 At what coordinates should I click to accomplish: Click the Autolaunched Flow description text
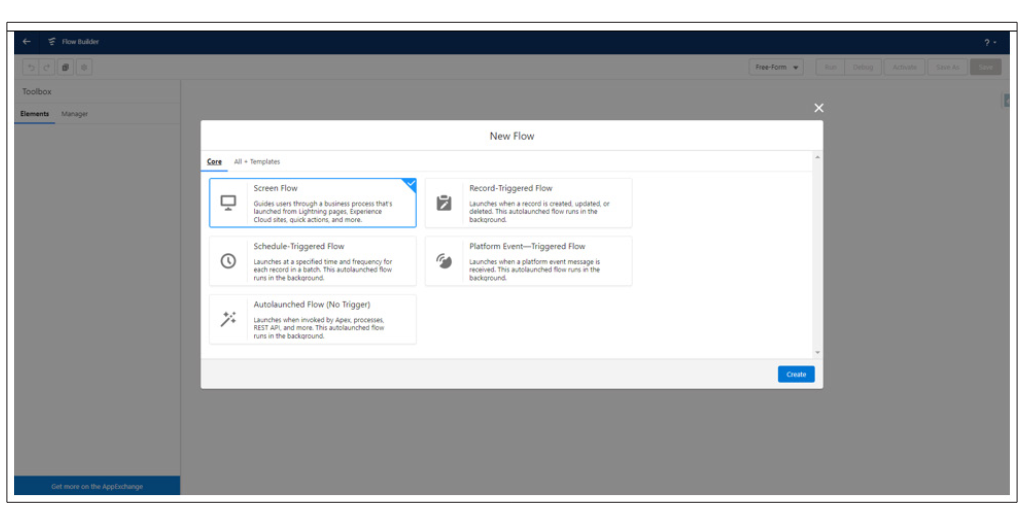[319, 327]
